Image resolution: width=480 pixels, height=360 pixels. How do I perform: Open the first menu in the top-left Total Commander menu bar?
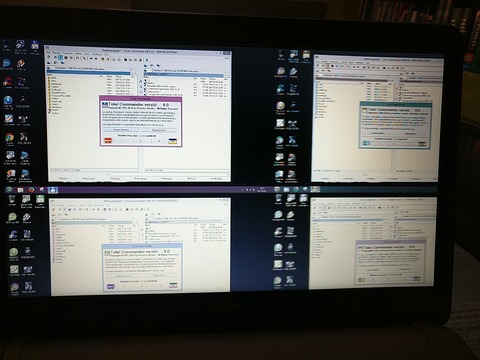(48, 52)
